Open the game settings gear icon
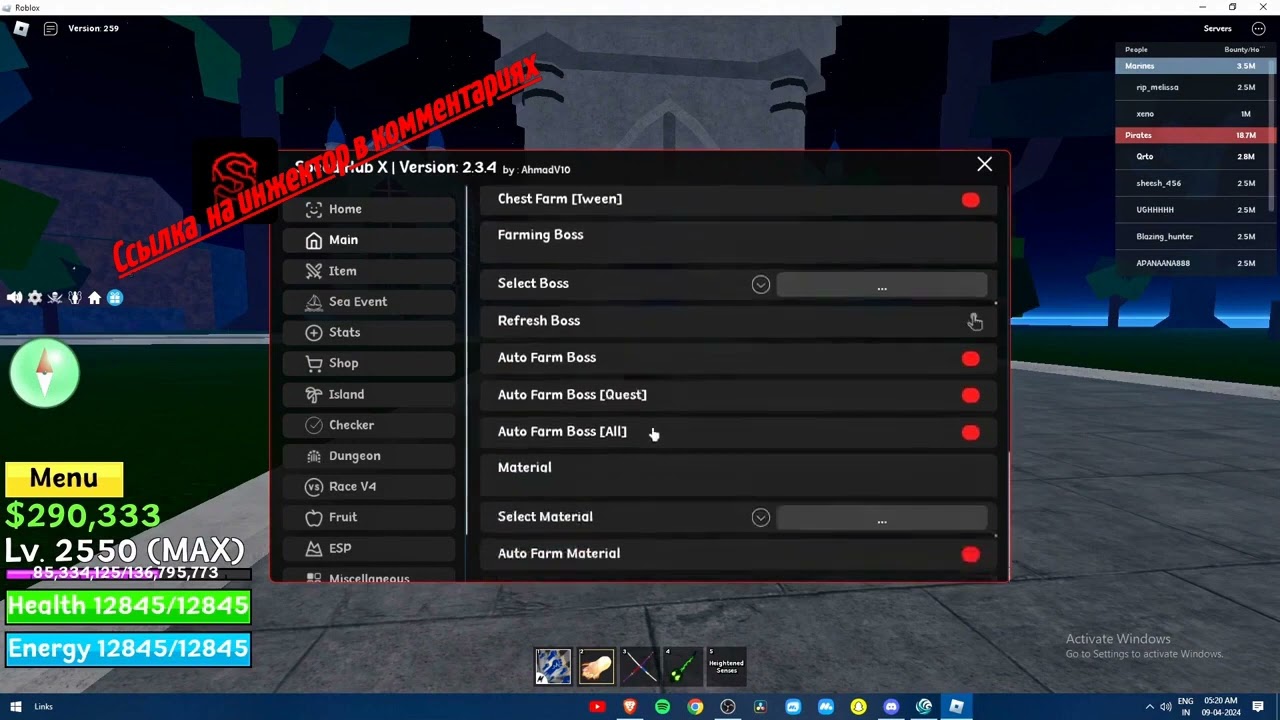This screenshot has width=1280, height=720. (x=35, y=298)
